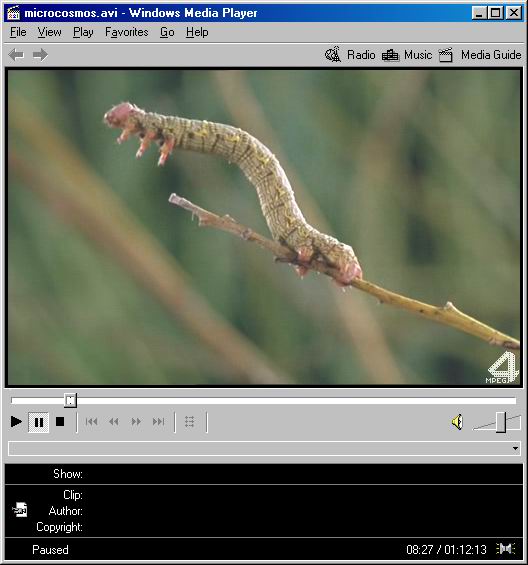Fast forward the video

pos(136,421)
